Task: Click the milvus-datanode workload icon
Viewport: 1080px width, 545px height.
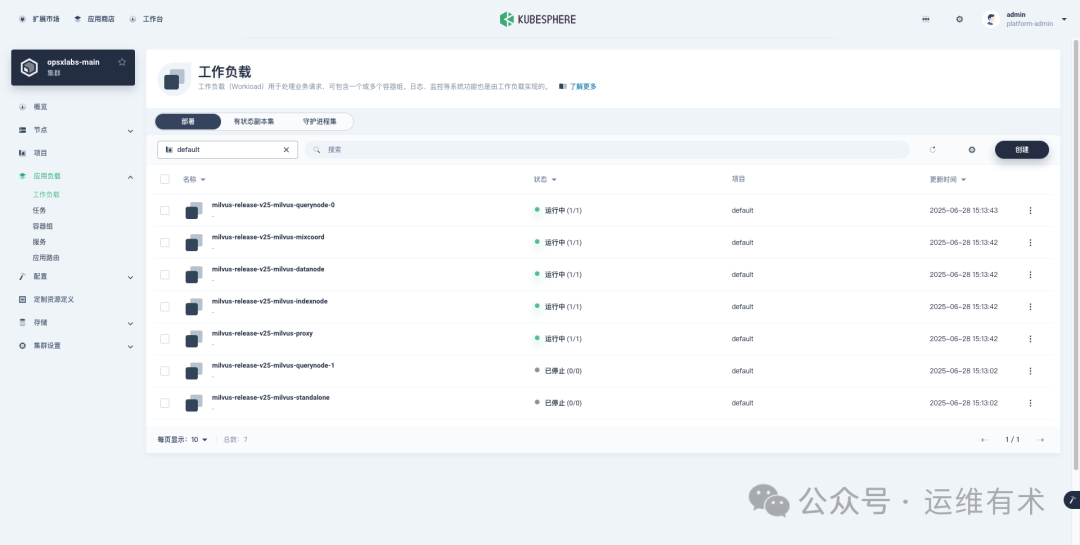Action: click(194, 275)
